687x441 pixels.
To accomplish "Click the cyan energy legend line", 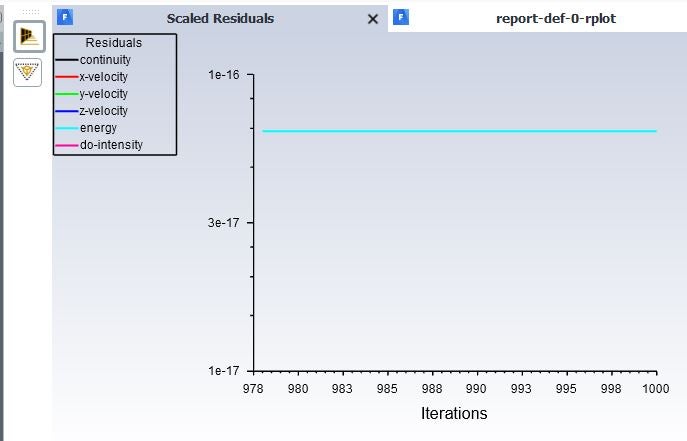I will 67,128.
